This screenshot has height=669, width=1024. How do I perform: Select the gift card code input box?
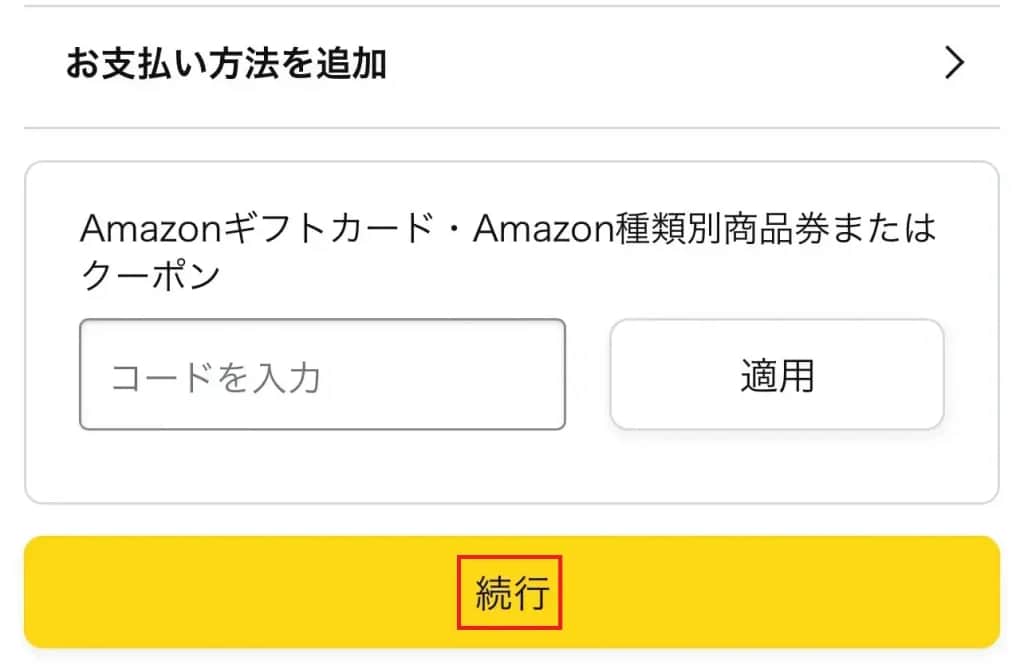pyautogui.click(x=322, y=375)
